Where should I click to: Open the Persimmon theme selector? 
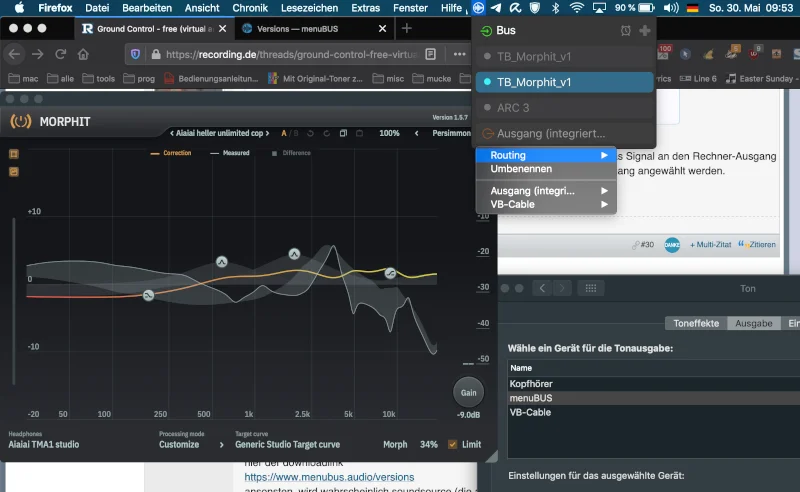click(452, 133)
